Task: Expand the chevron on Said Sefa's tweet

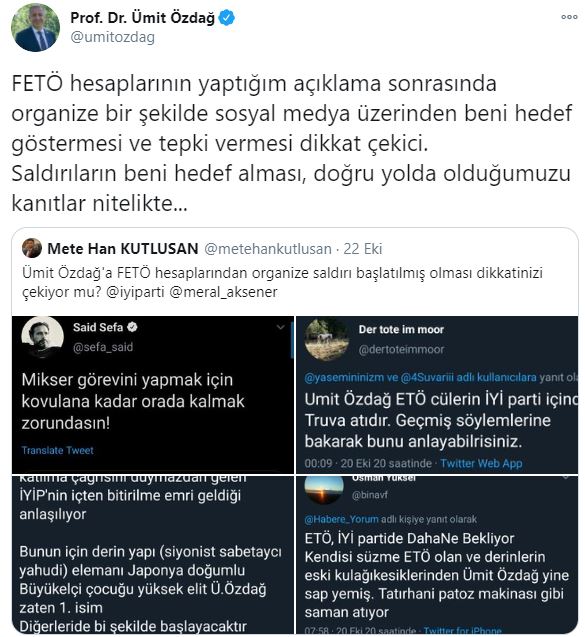Action: (280, 327)
